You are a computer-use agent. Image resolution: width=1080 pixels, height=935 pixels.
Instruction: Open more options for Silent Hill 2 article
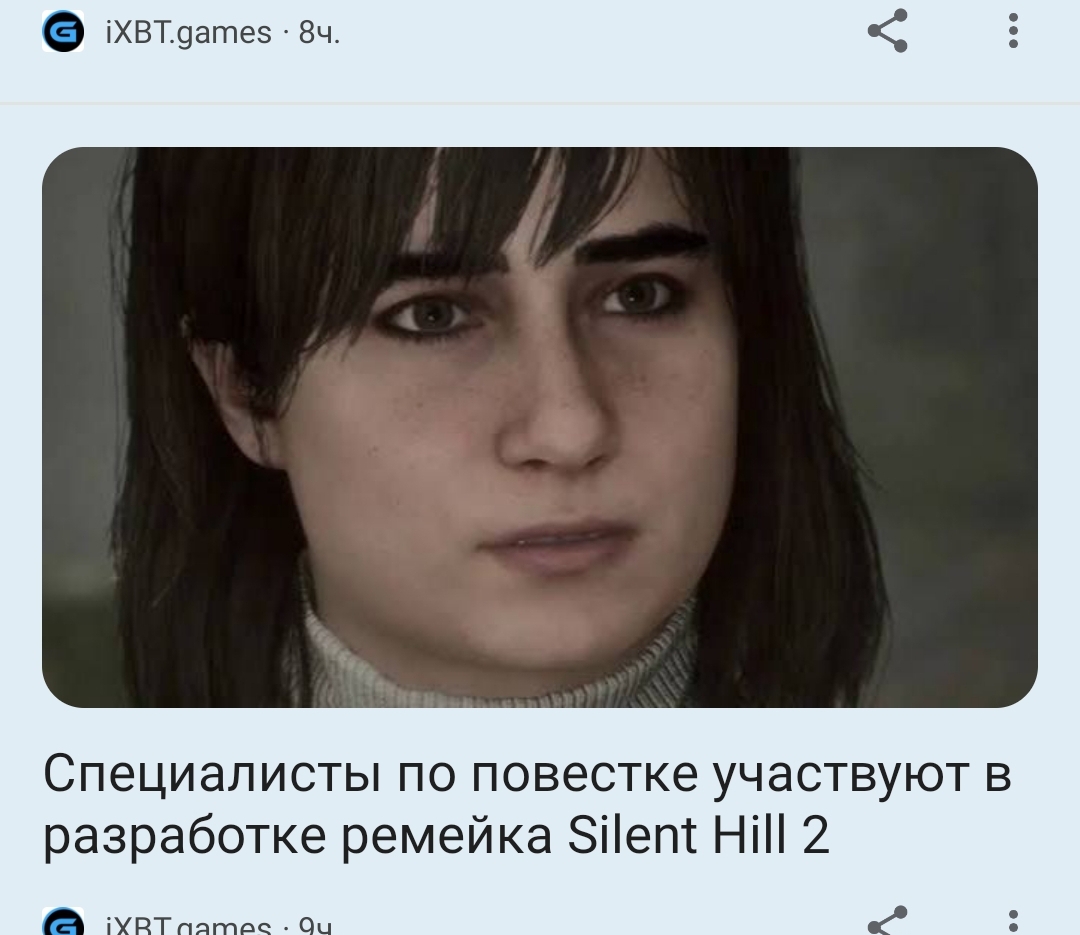[x=1012, y=921]
